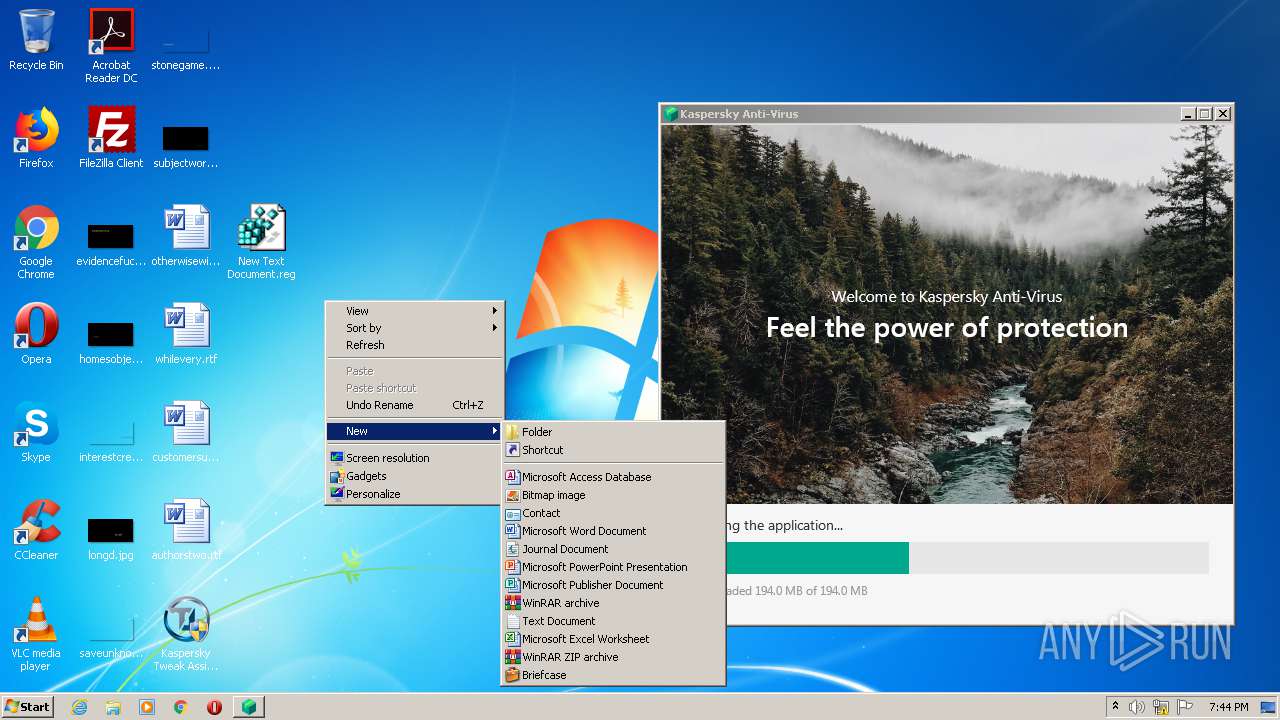1280x720 pixels.
Task: Select the VLC media player shortcut
Action: click(x=36, y=634)
